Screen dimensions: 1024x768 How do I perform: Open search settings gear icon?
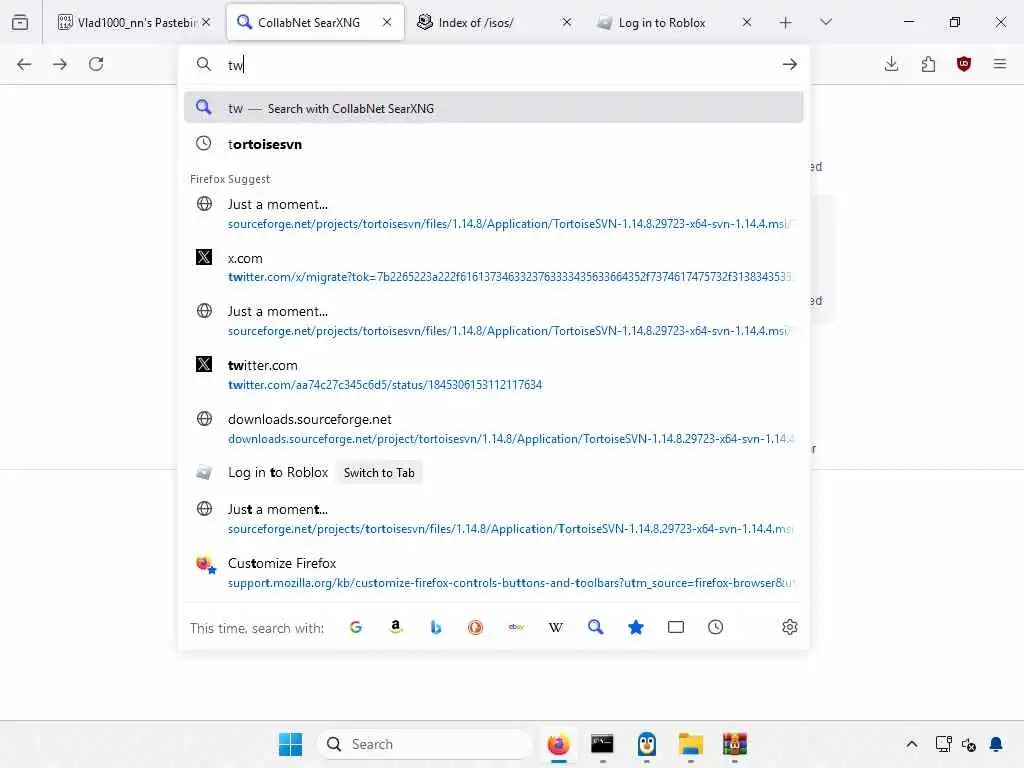click(x=790, y=628)
